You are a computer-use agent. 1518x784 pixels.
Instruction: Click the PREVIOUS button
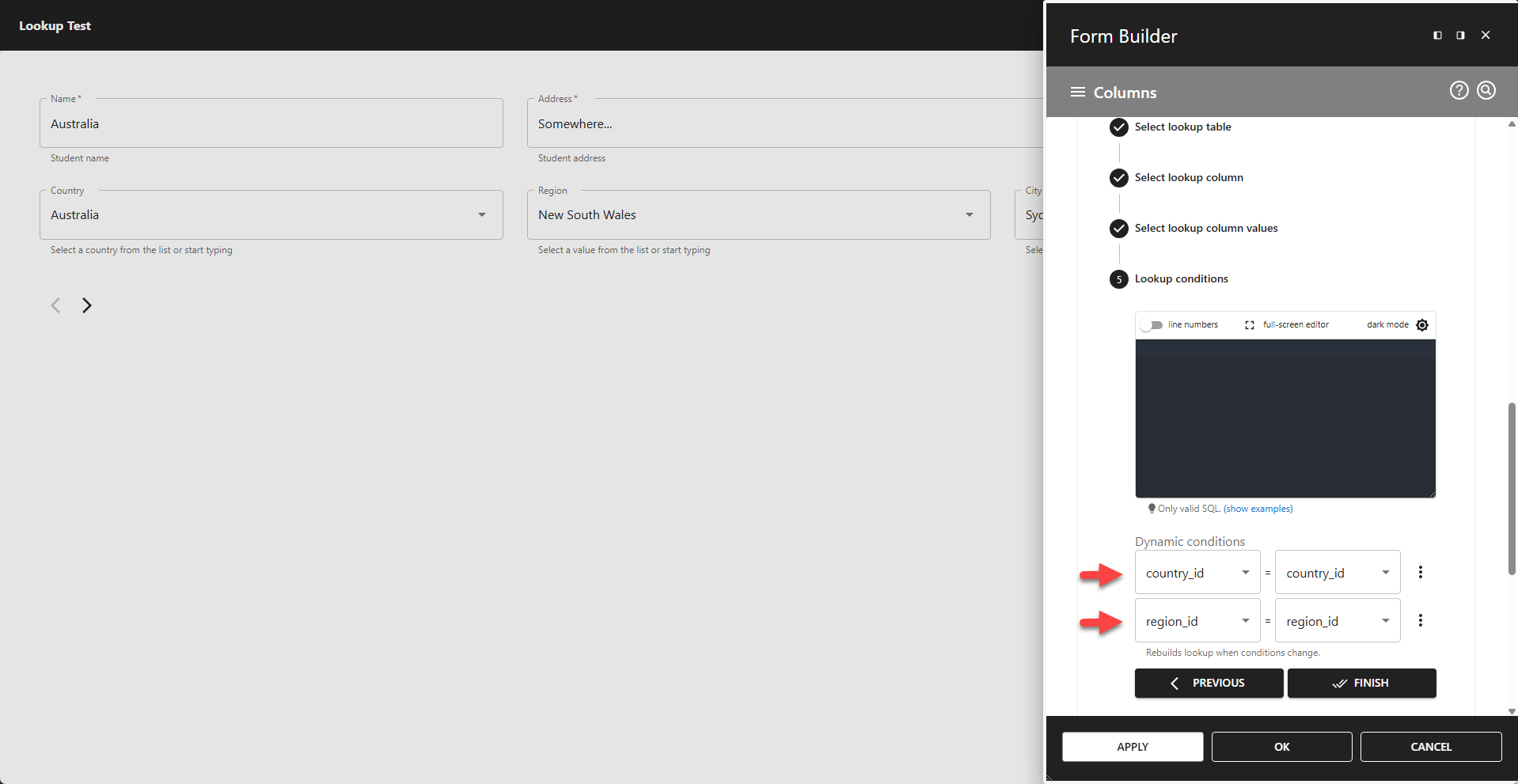click(1209, 683)
